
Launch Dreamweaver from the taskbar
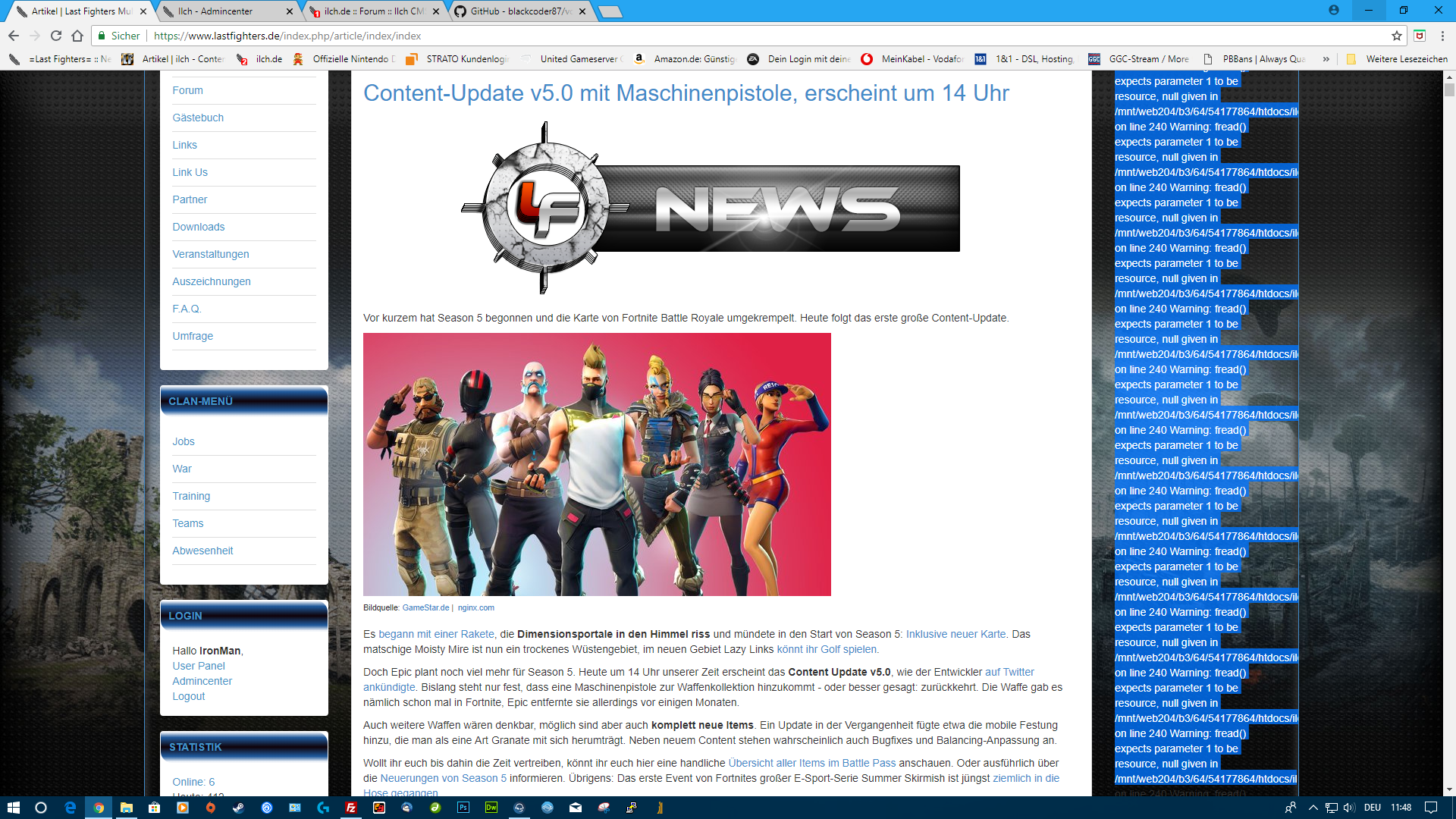[491, 808]
